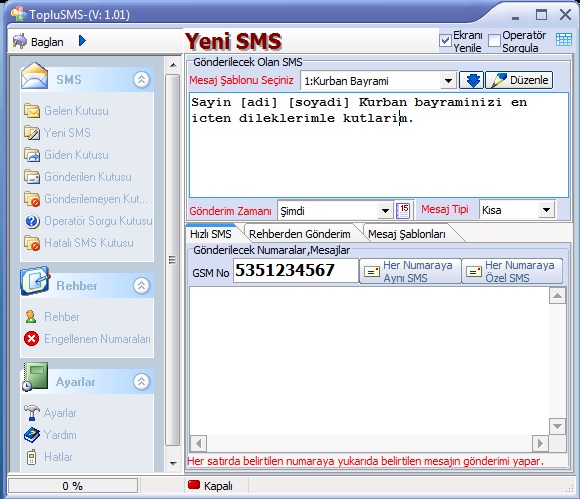Screen dimensions: 580x499
Task: Click Her Numaraya Aynı SMS button
Action: tap(410, 271)
